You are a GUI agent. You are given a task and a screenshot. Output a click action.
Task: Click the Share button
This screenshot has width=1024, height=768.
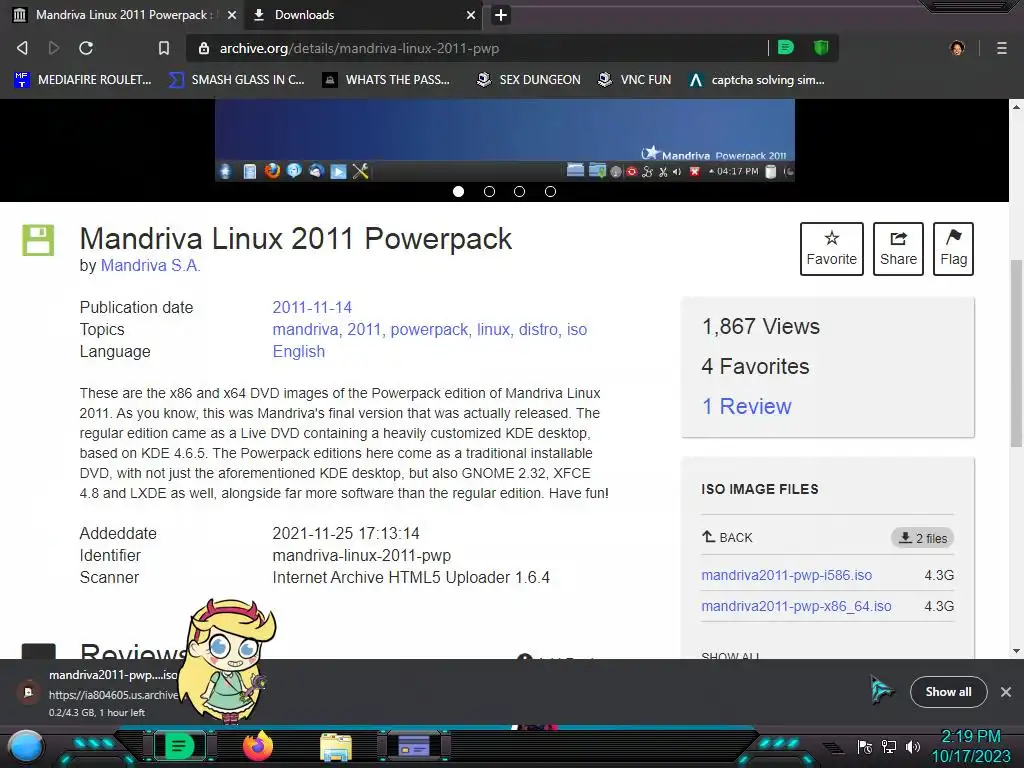[x=898, y=249]
